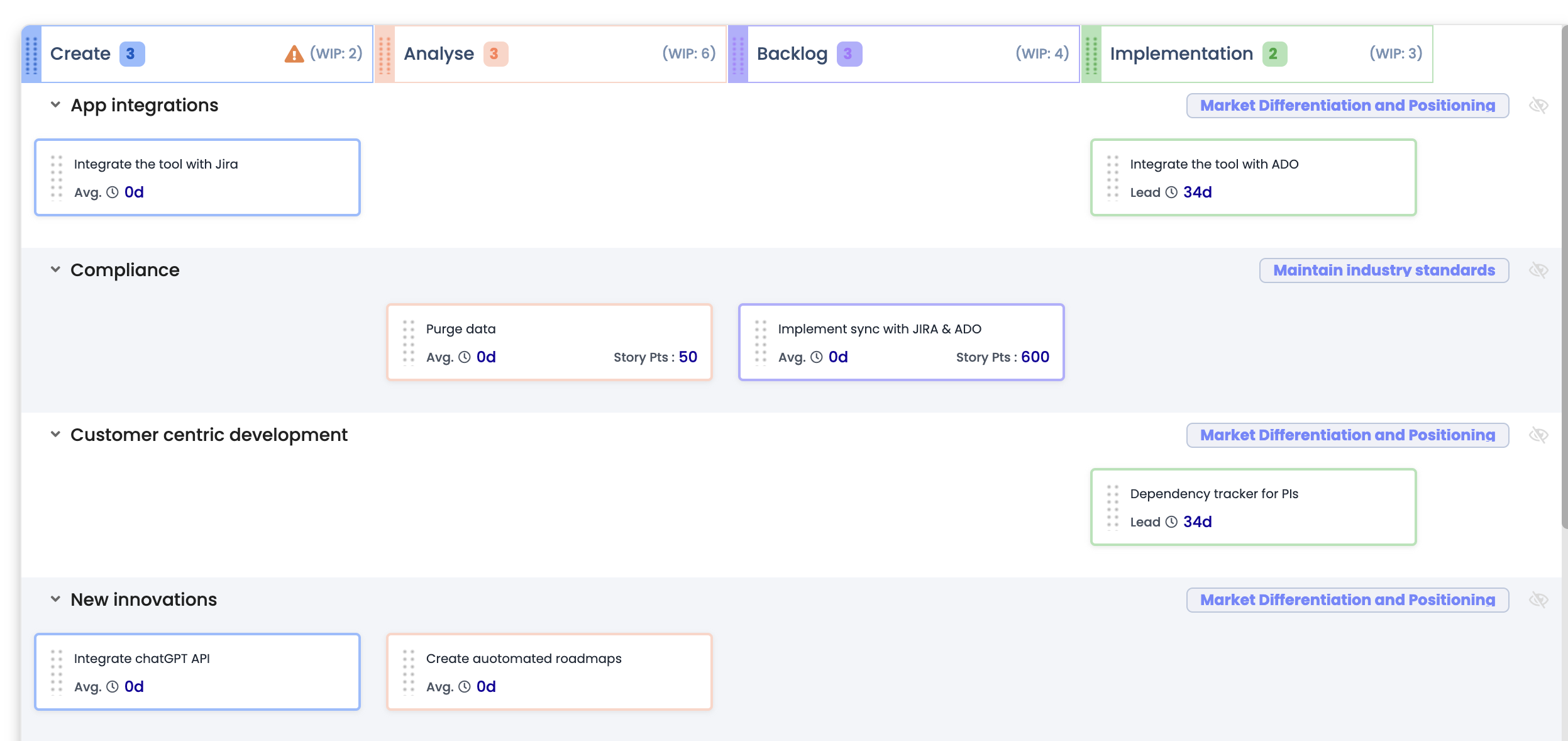Click the Backlog count badge showing 3
This screenshot has height=741, width=1568.
coord(849,54)
